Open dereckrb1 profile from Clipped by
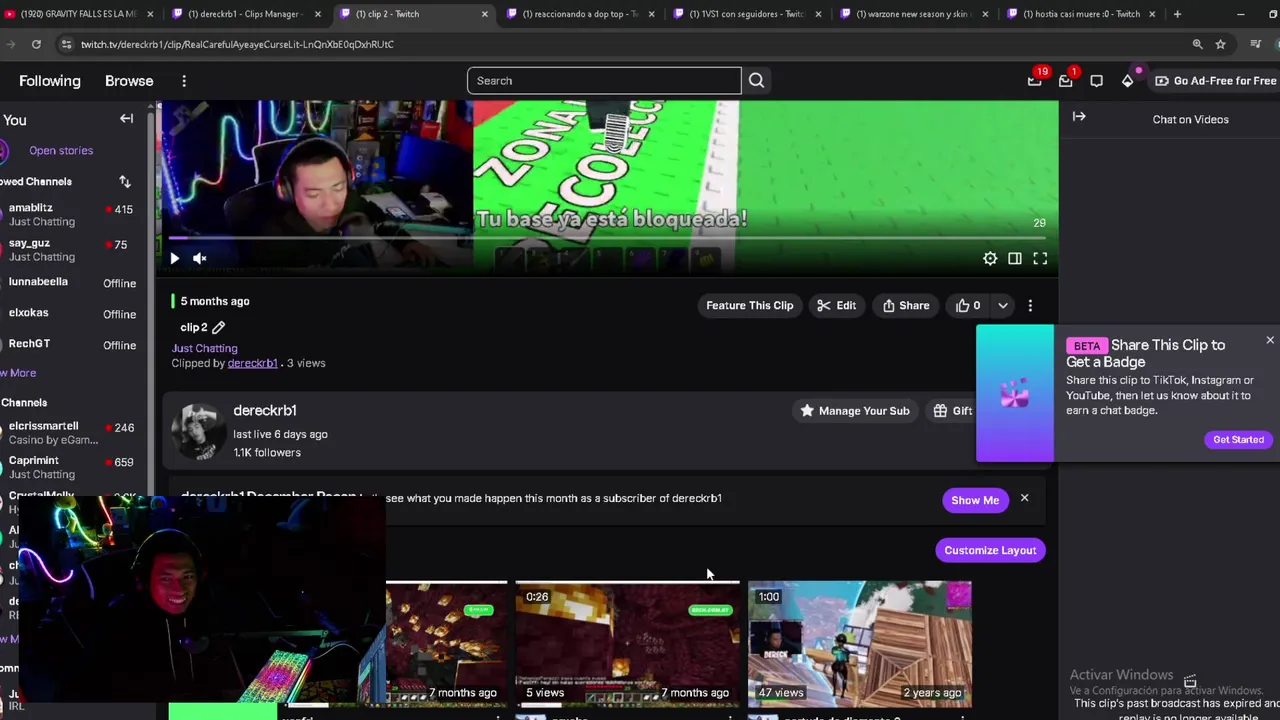The image size is (1280, 720). 252,363
